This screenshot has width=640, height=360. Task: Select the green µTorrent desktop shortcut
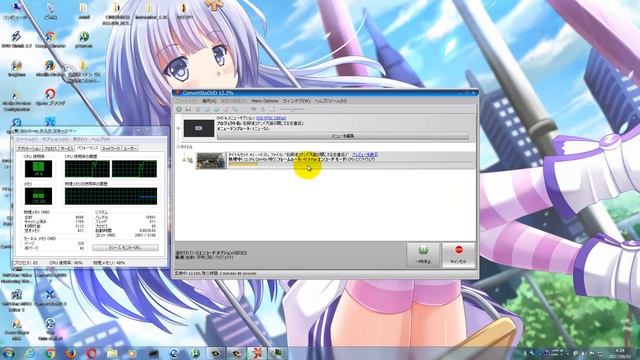coord(84,40)
